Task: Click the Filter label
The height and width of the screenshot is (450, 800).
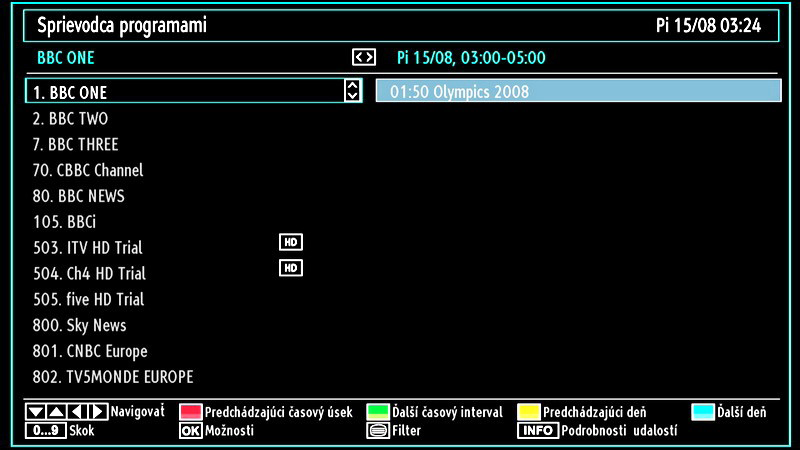Action: point(406,431)
